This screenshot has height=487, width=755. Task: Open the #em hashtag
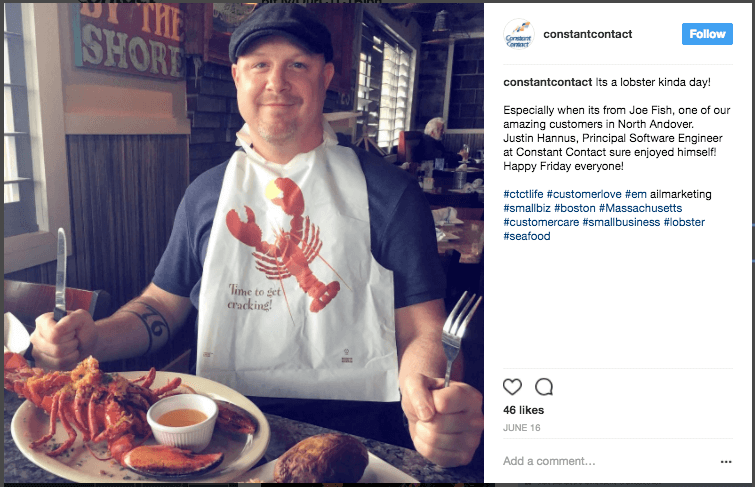(636, 194)
